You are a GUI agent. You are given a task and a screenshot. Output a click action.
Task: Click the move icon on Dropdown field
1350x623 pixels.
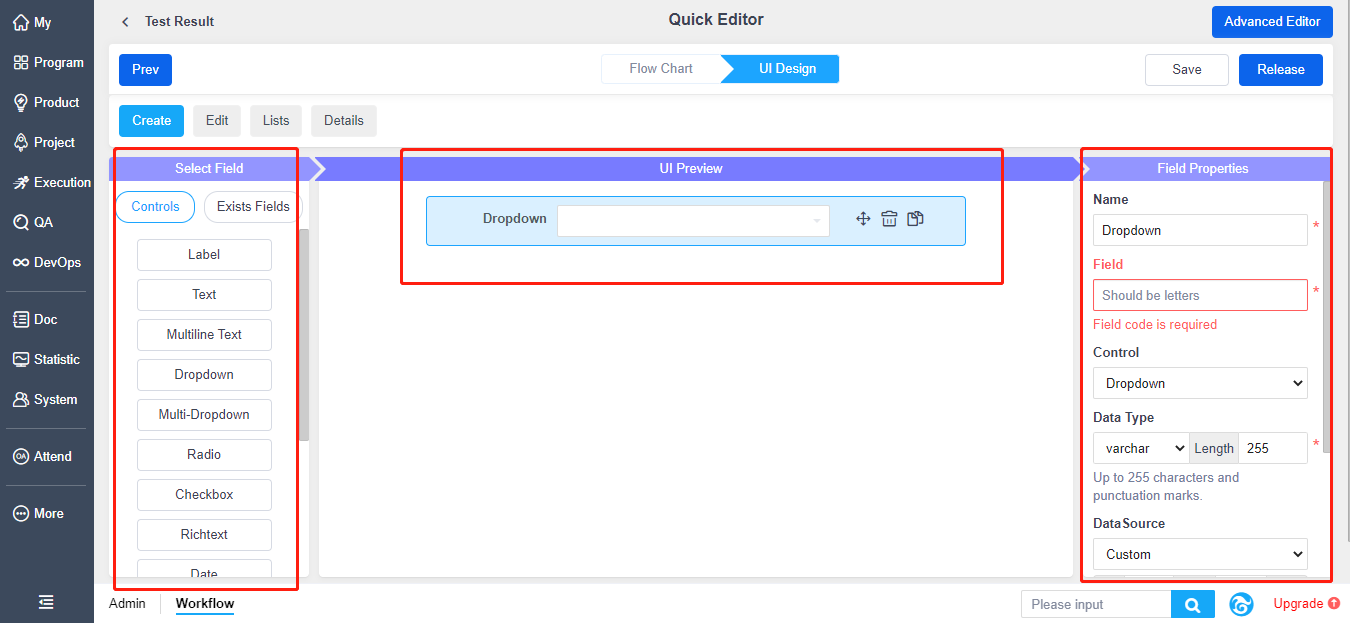(863, 219)
